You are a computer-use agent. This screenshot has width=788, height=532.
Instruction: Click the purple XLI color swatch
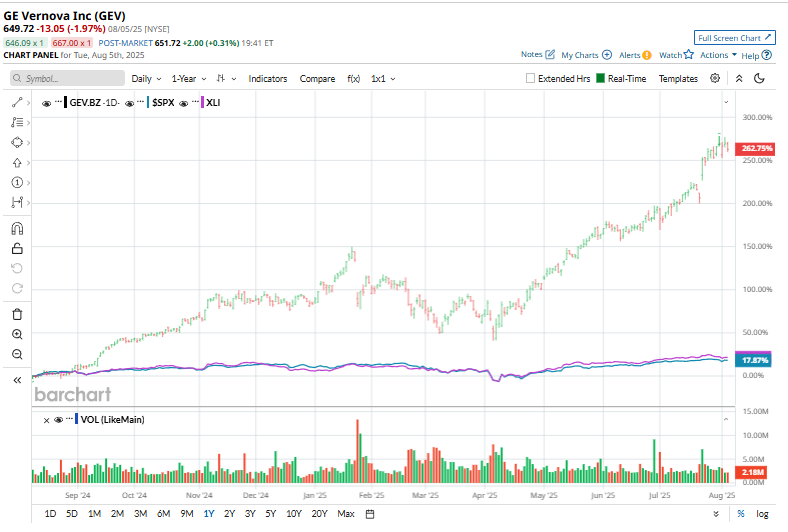[x=202, y=102]
